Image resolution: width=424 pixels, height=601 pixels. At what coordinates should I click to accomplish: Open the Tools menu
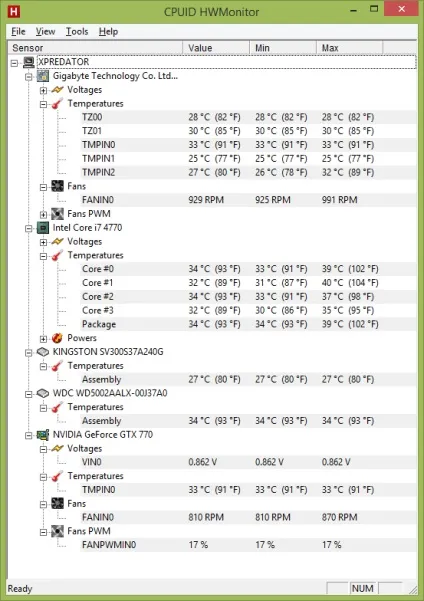click(x=77, y=31)
